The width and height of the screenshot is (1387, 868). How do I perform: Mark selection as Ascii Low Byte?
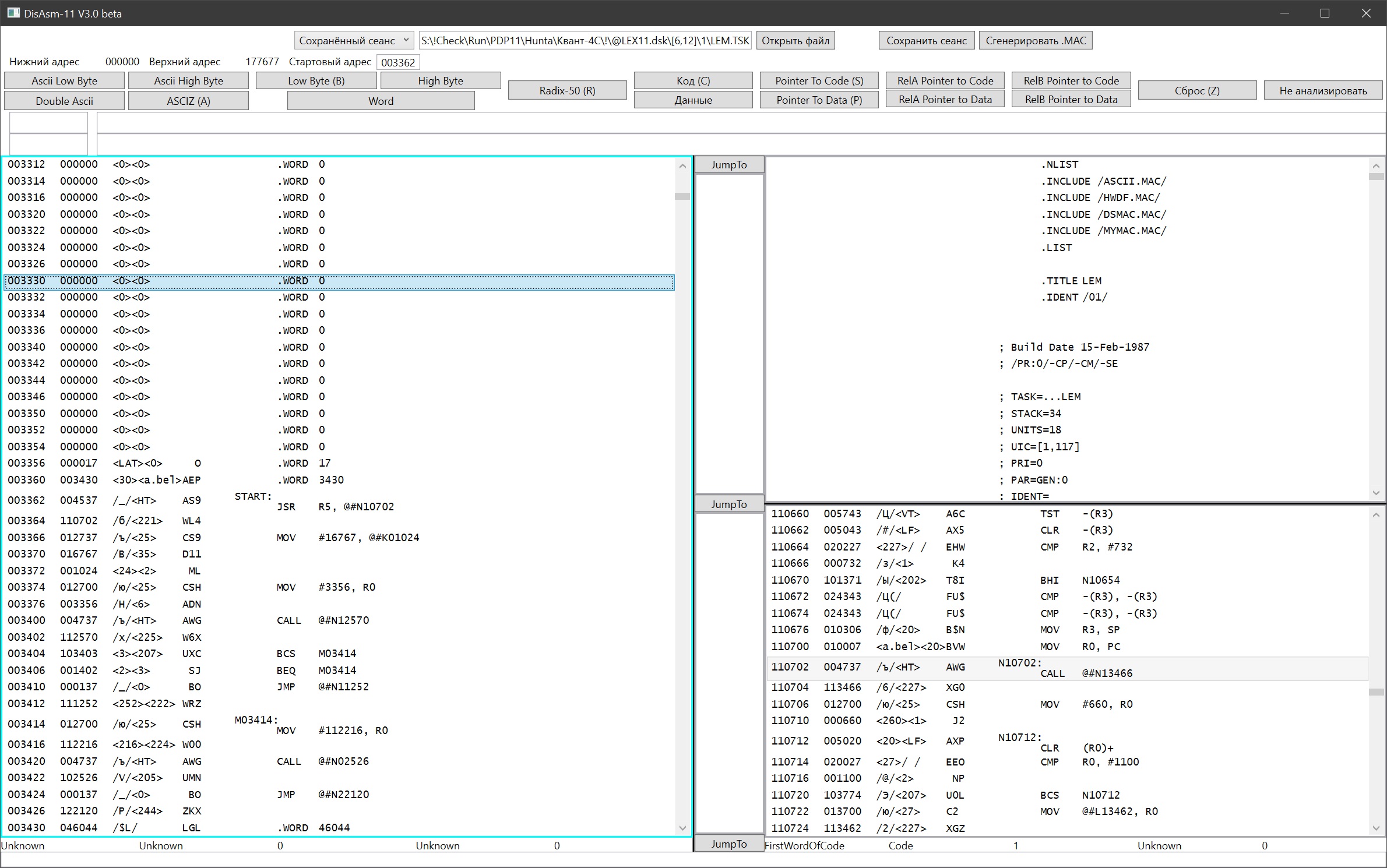tap(64, 80)
